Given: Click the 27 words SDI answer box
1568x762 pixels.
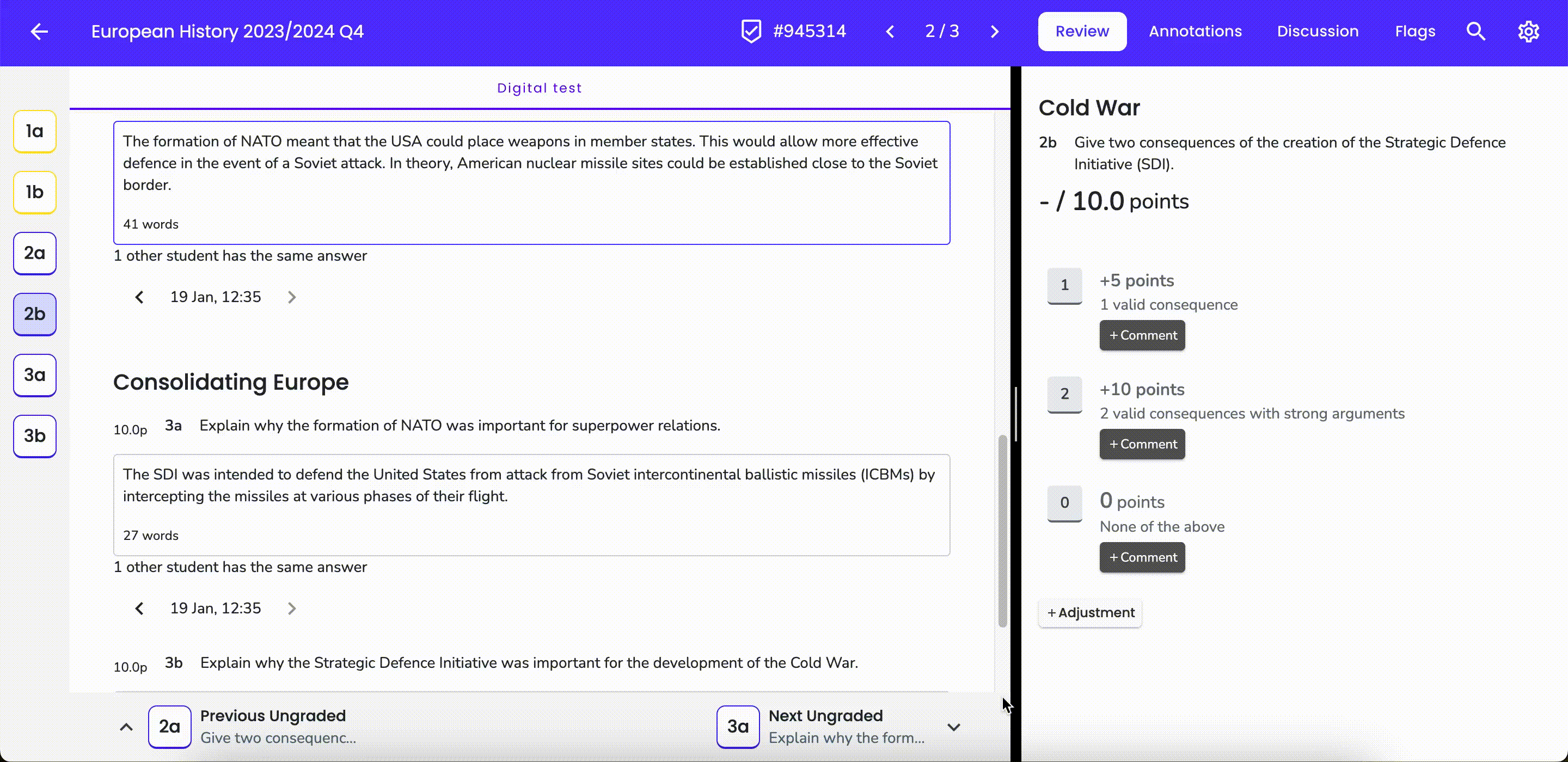Looking at the screenshot, I should (x=531, y=505).
